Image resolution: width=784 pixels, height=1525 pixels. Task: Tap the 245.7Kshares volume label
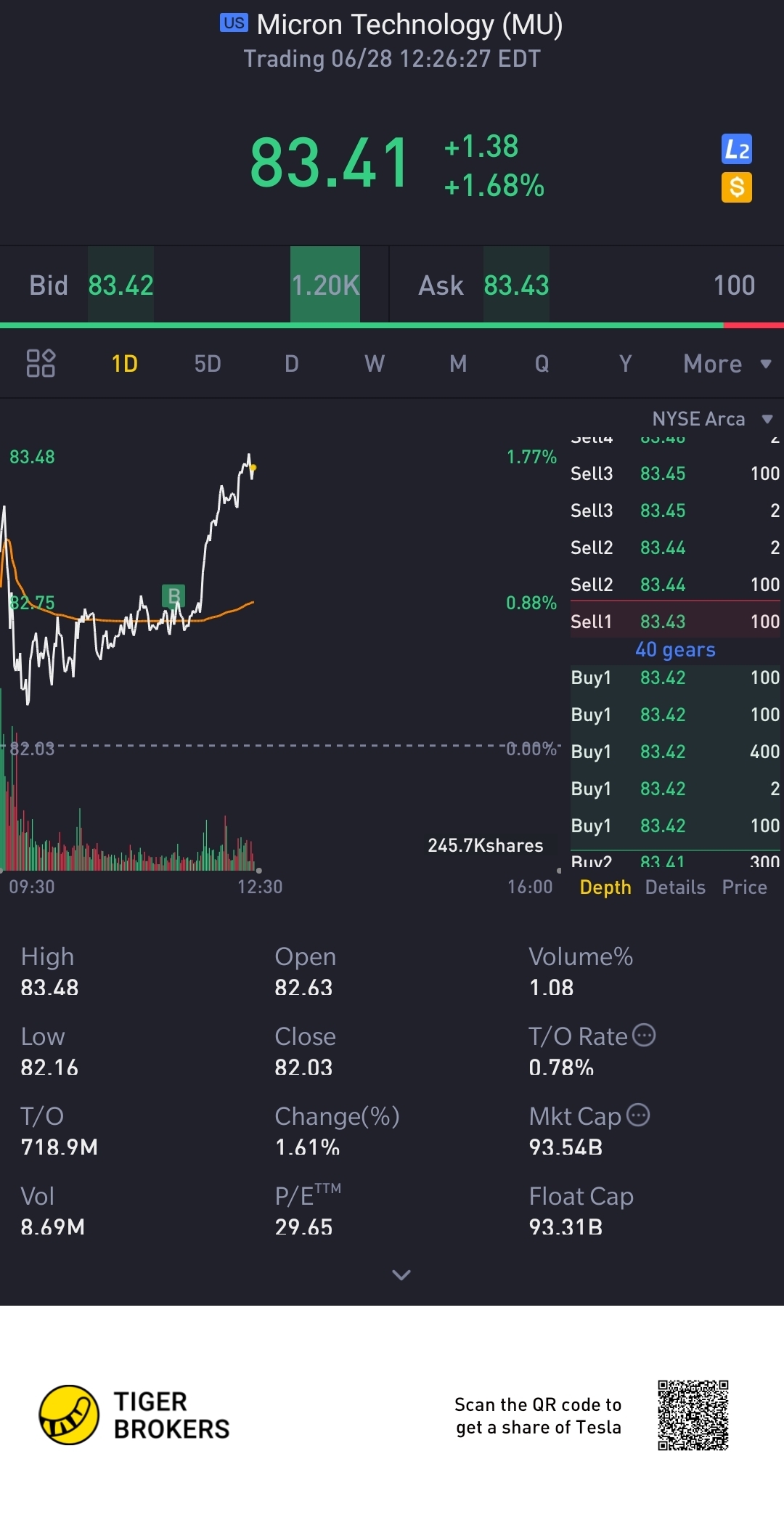(x=486, y=845)
